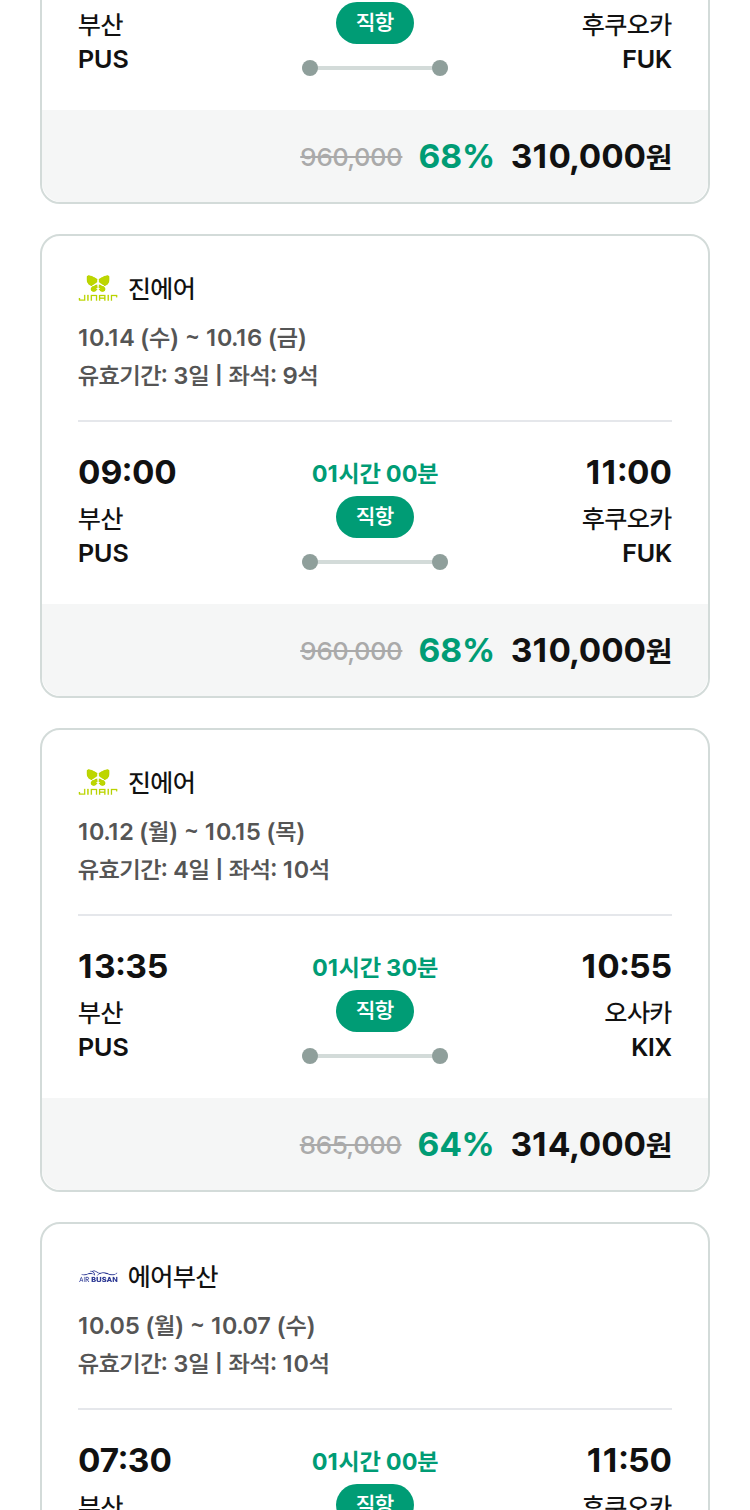The image size is (750, 1510).
Task: Click the 에어부산 airline name
Action: point(173,1277)
